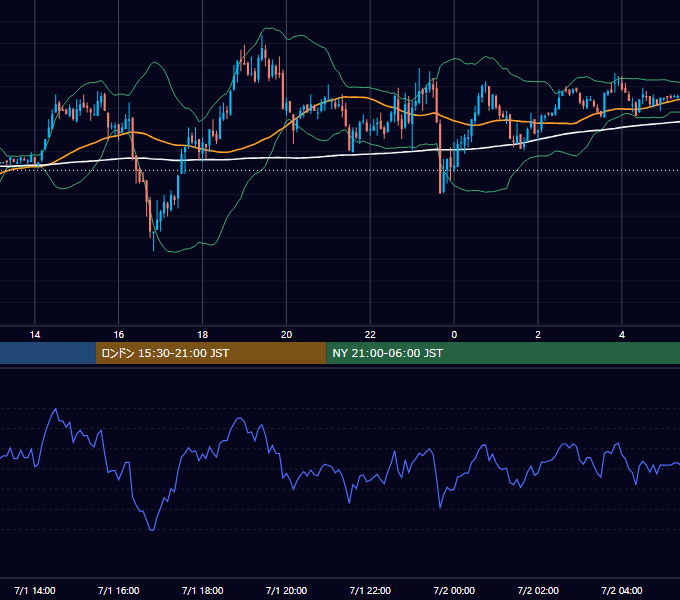
Task: Click the hour label 14 on the price chart axis
Action: point(35,335)
